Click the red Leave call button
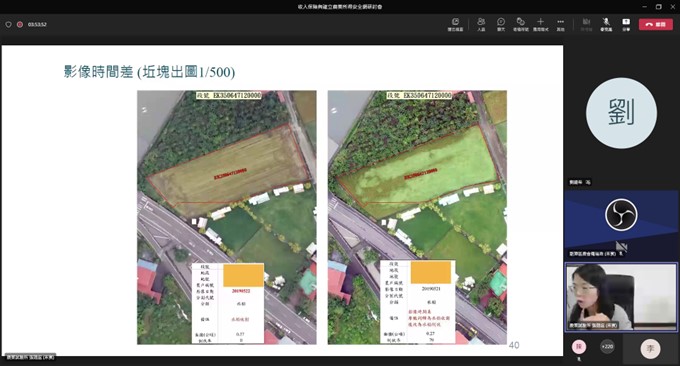 point(656,24)
